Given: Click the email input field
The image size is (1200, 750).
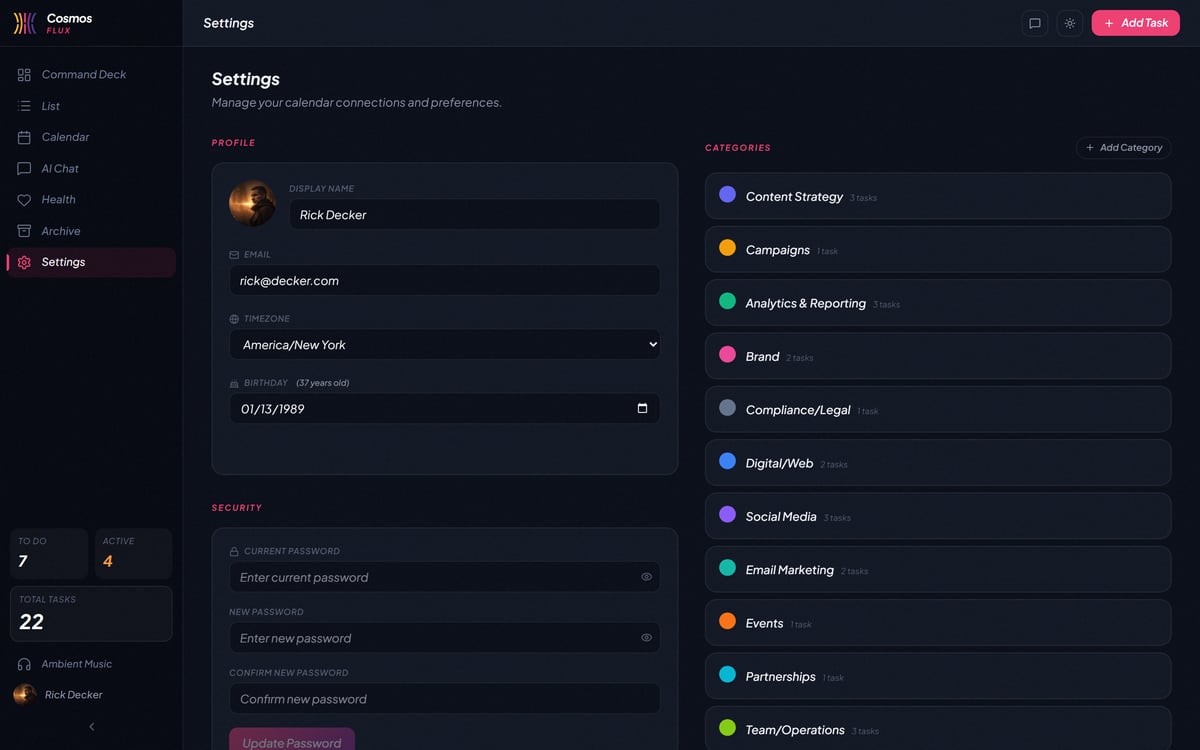Looking at the screenshot, I should tap(445, 280).
